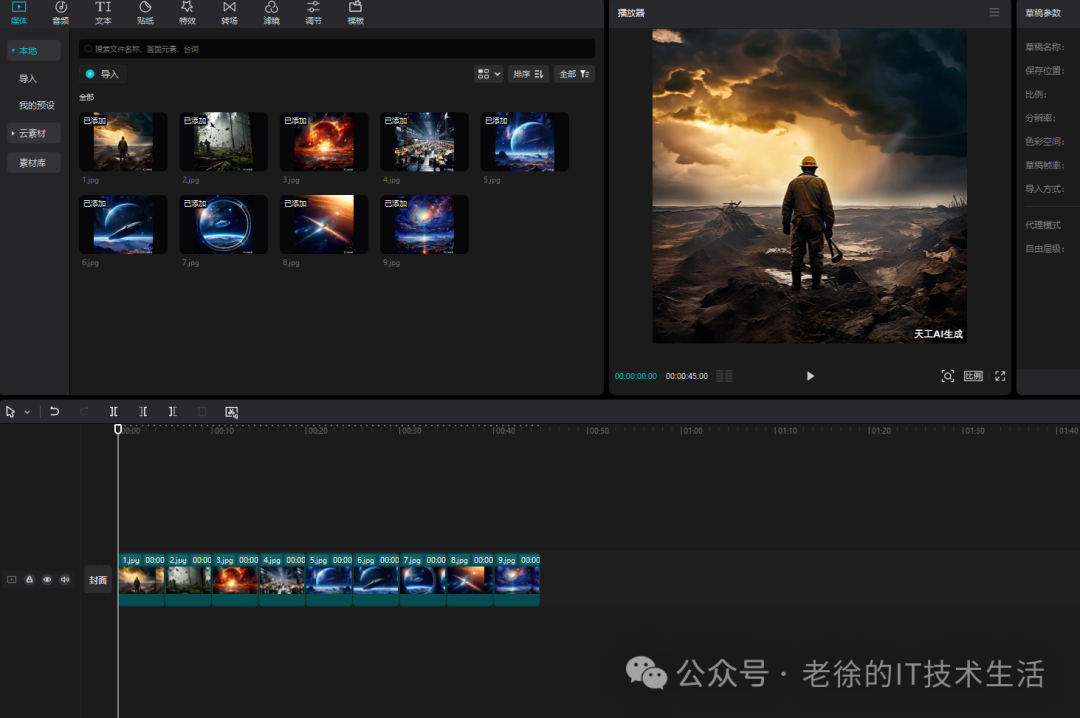Switch to the 特效 effects tab

pos(187,13)
